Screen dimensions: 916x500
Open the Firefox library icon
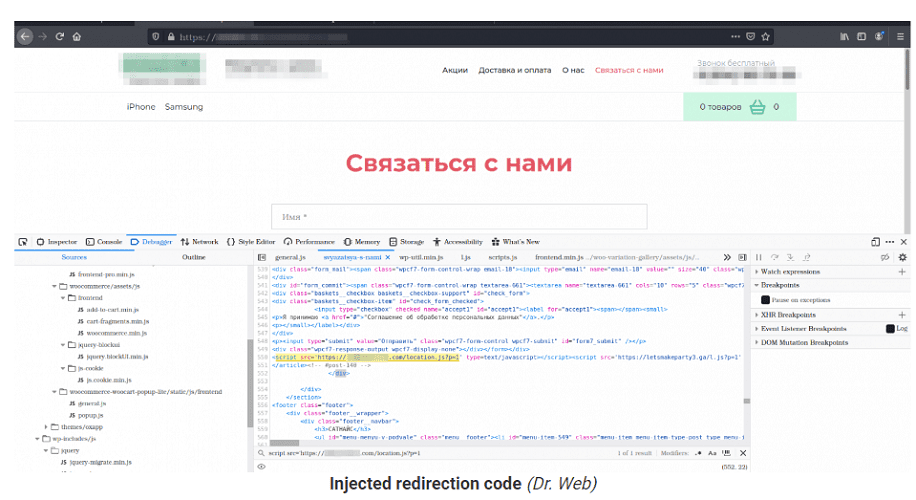[x=845, y=36]
